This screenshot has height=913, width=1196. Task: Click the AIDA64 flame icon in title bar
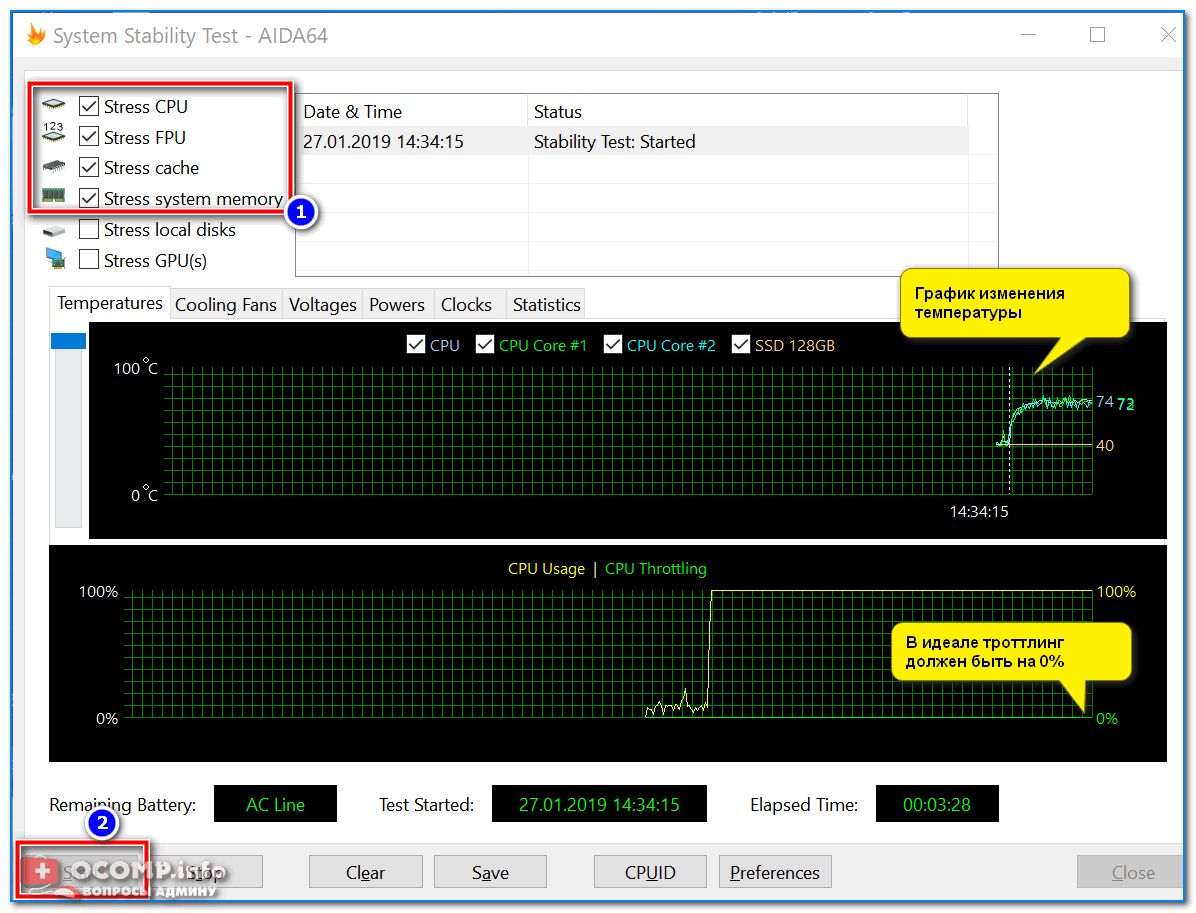[x=36, y=36]
